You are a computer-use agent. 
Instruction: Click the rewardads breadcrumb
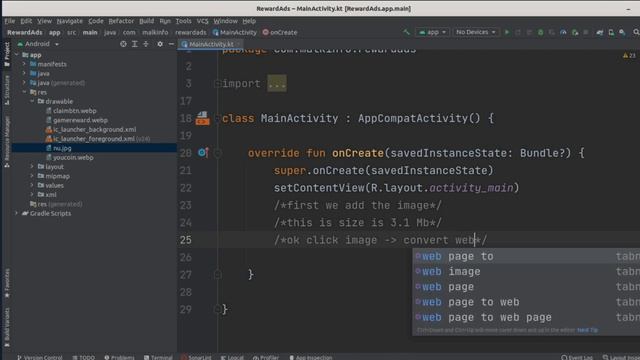point(191,32)
